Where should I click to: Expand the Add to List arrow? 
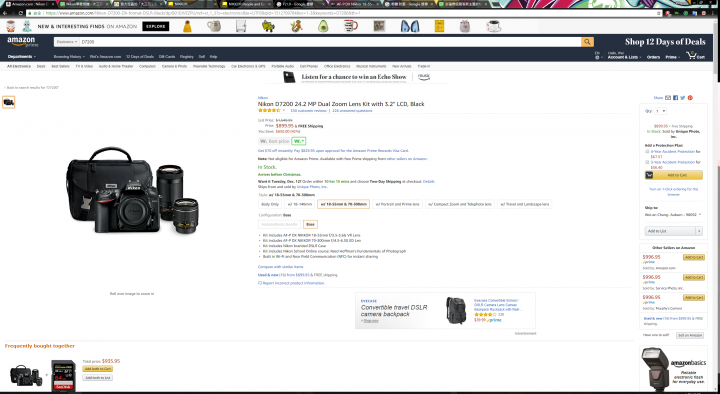pyautogui.click(x=699, y=231)
